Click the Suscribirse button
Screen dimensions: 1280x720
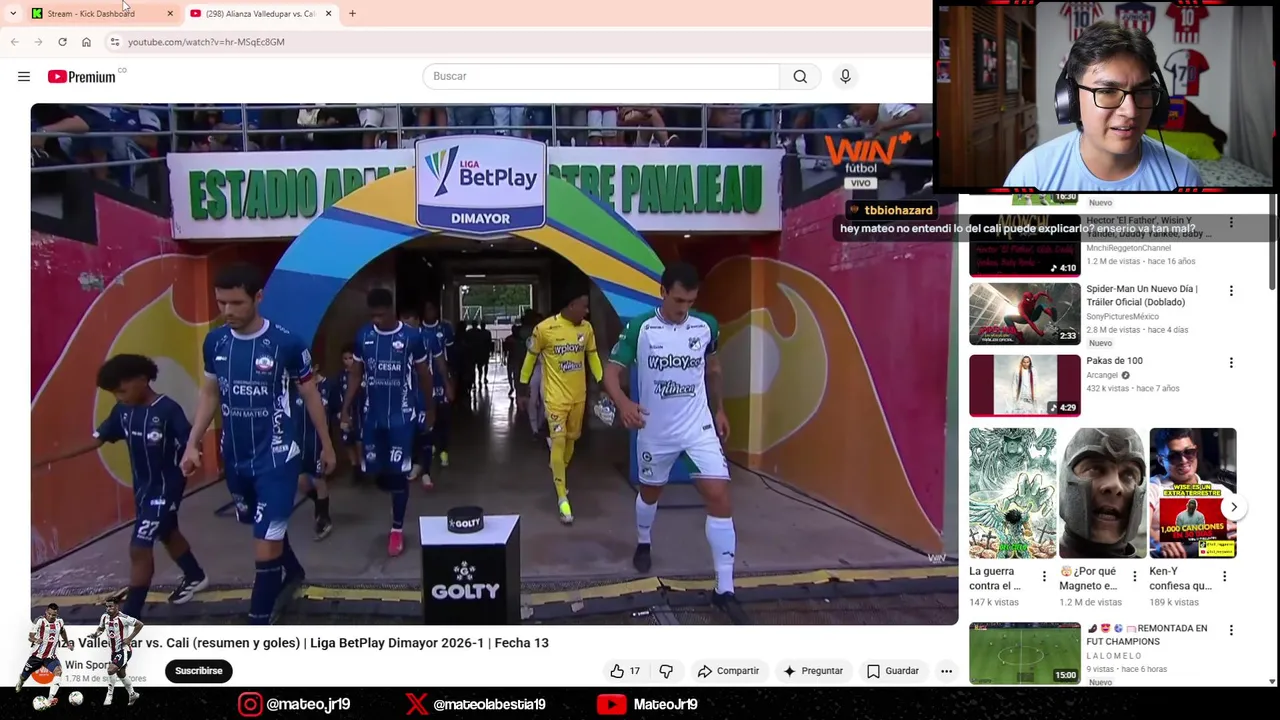(x=198, y=671)
